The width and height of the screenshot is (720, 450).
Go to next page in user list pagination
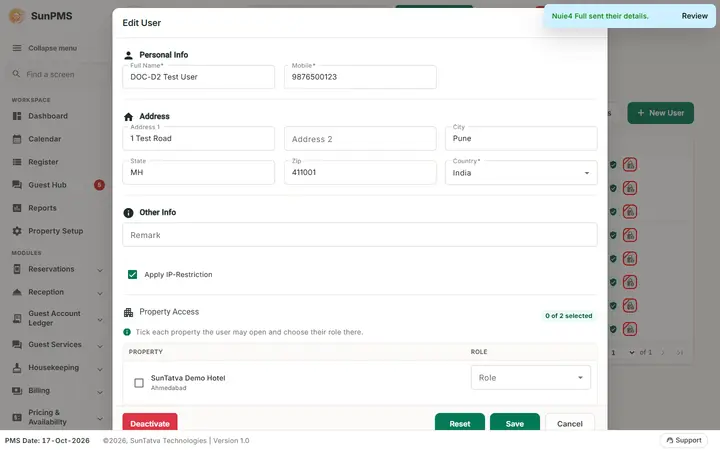pos(663,353)
